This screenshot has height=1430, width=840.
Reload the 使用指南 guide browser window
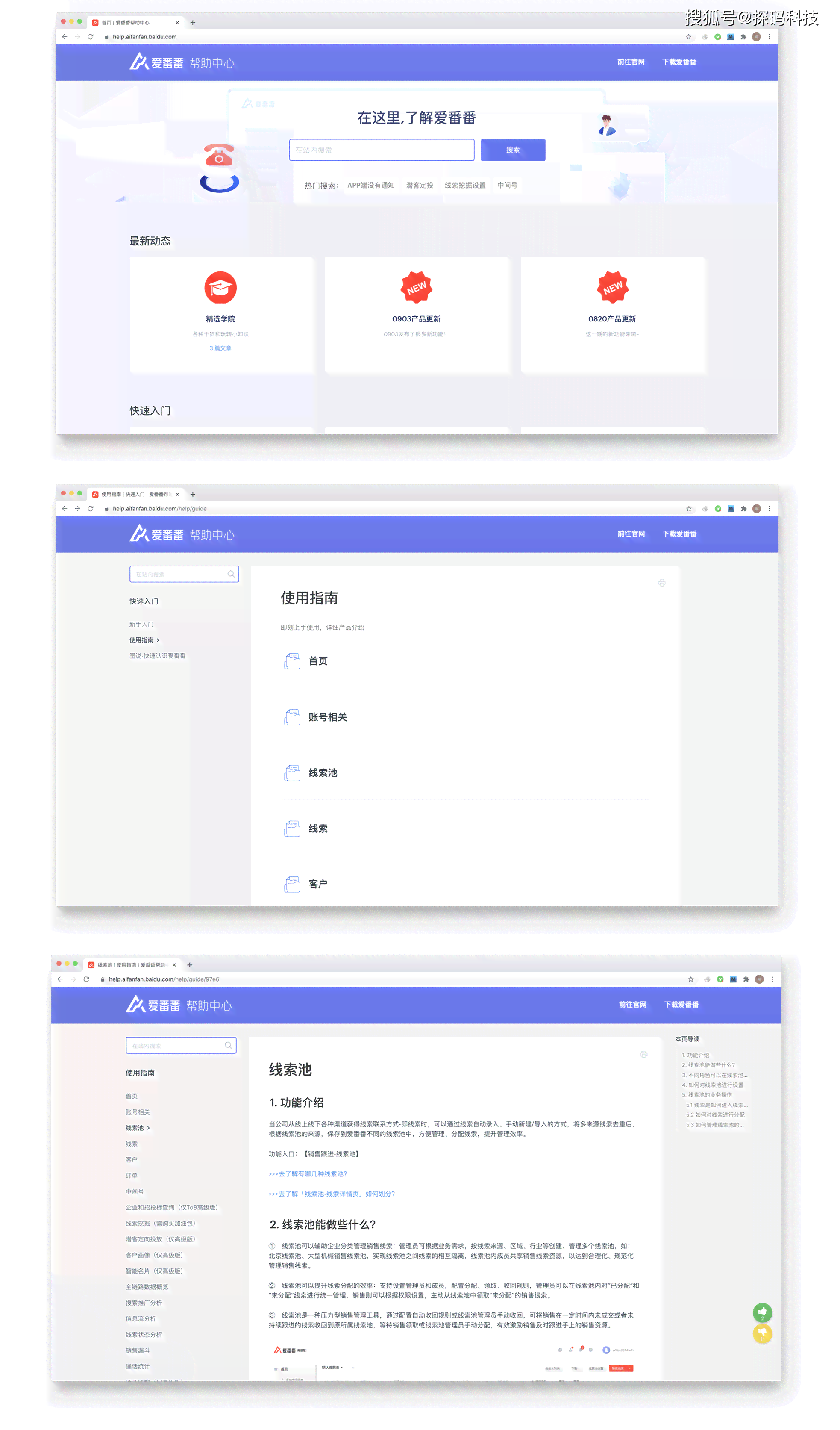[90, 509]
